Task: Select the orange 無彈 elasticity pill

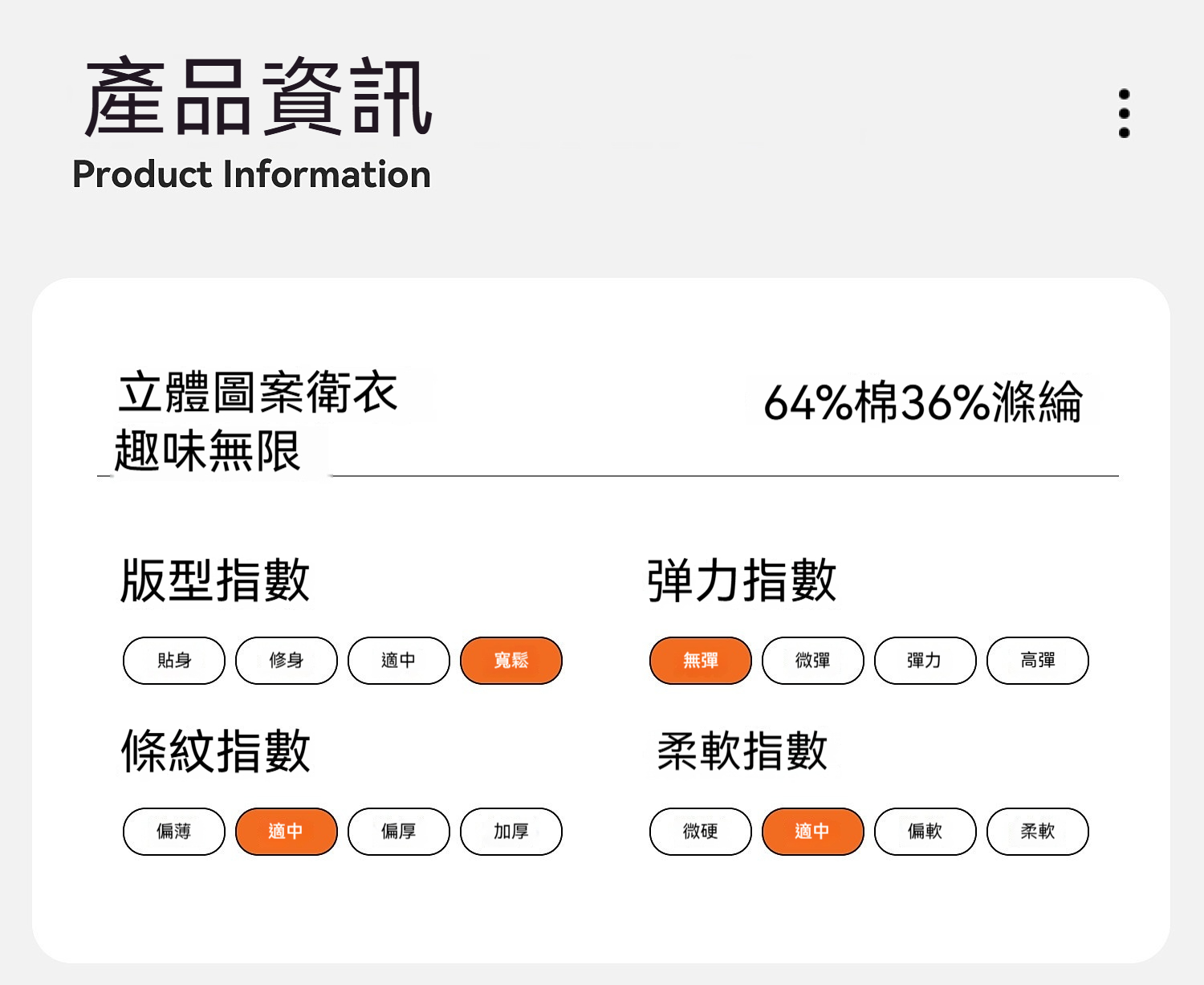Action: coord(701,661)
